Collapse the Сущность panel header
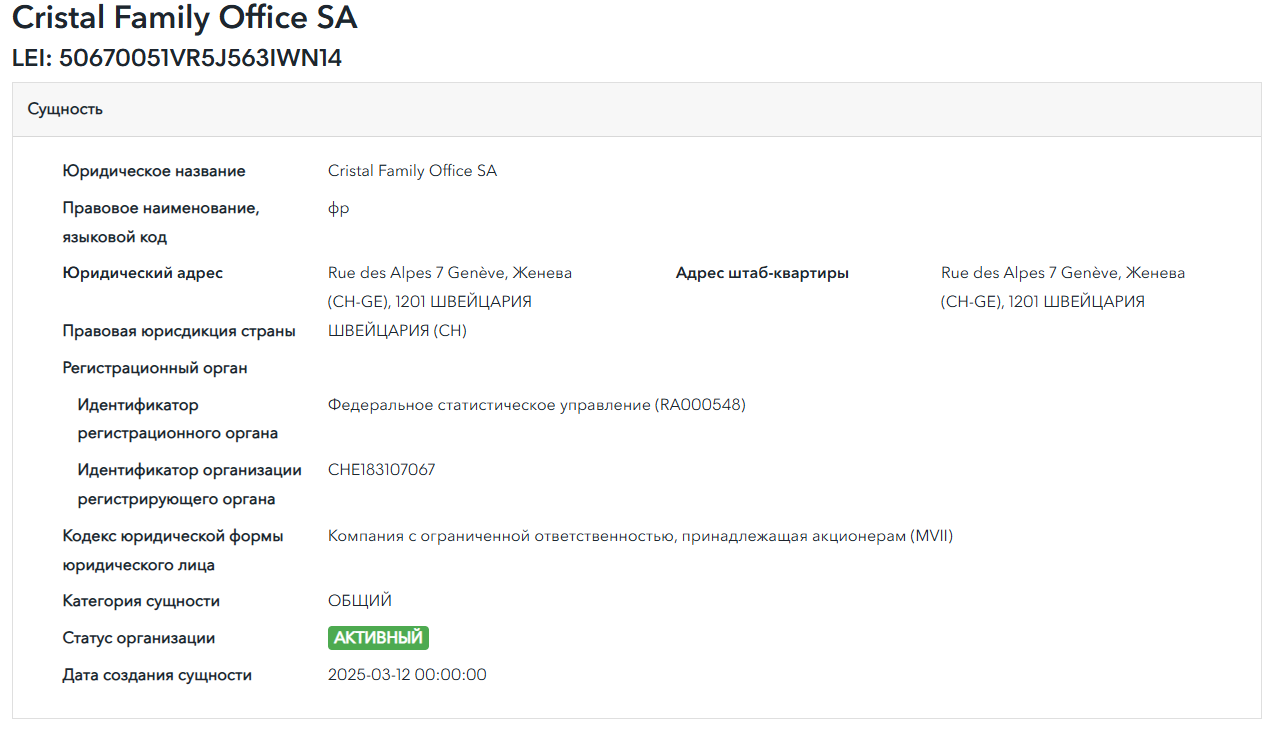Screen dimensions: 1268x733 [x=66, y=109]
